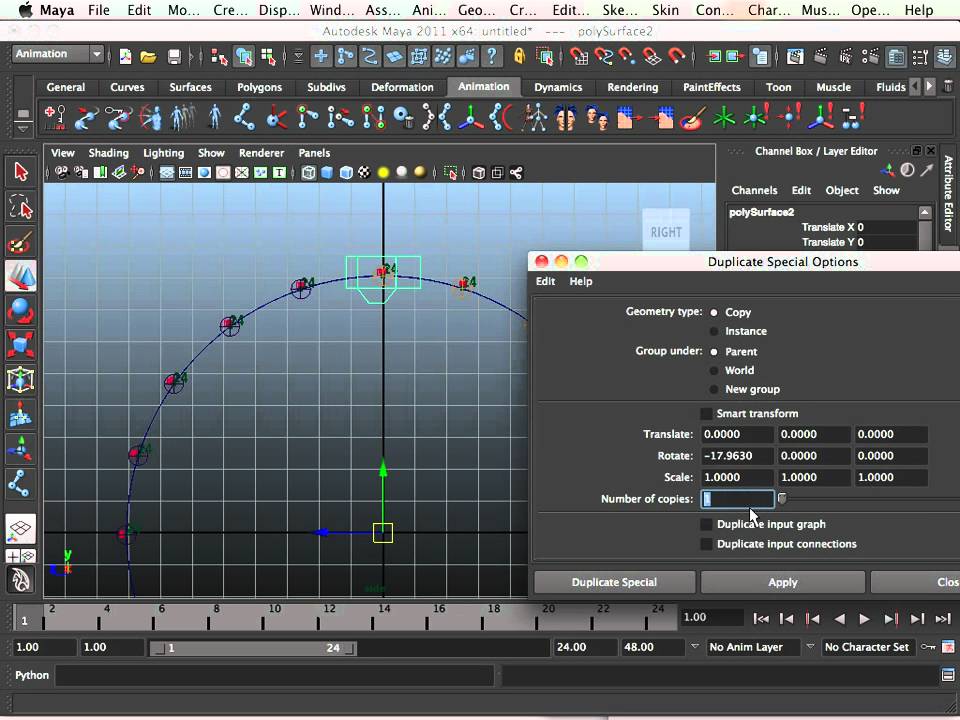
Task: Click the time range slider bar
Action: 253,648
